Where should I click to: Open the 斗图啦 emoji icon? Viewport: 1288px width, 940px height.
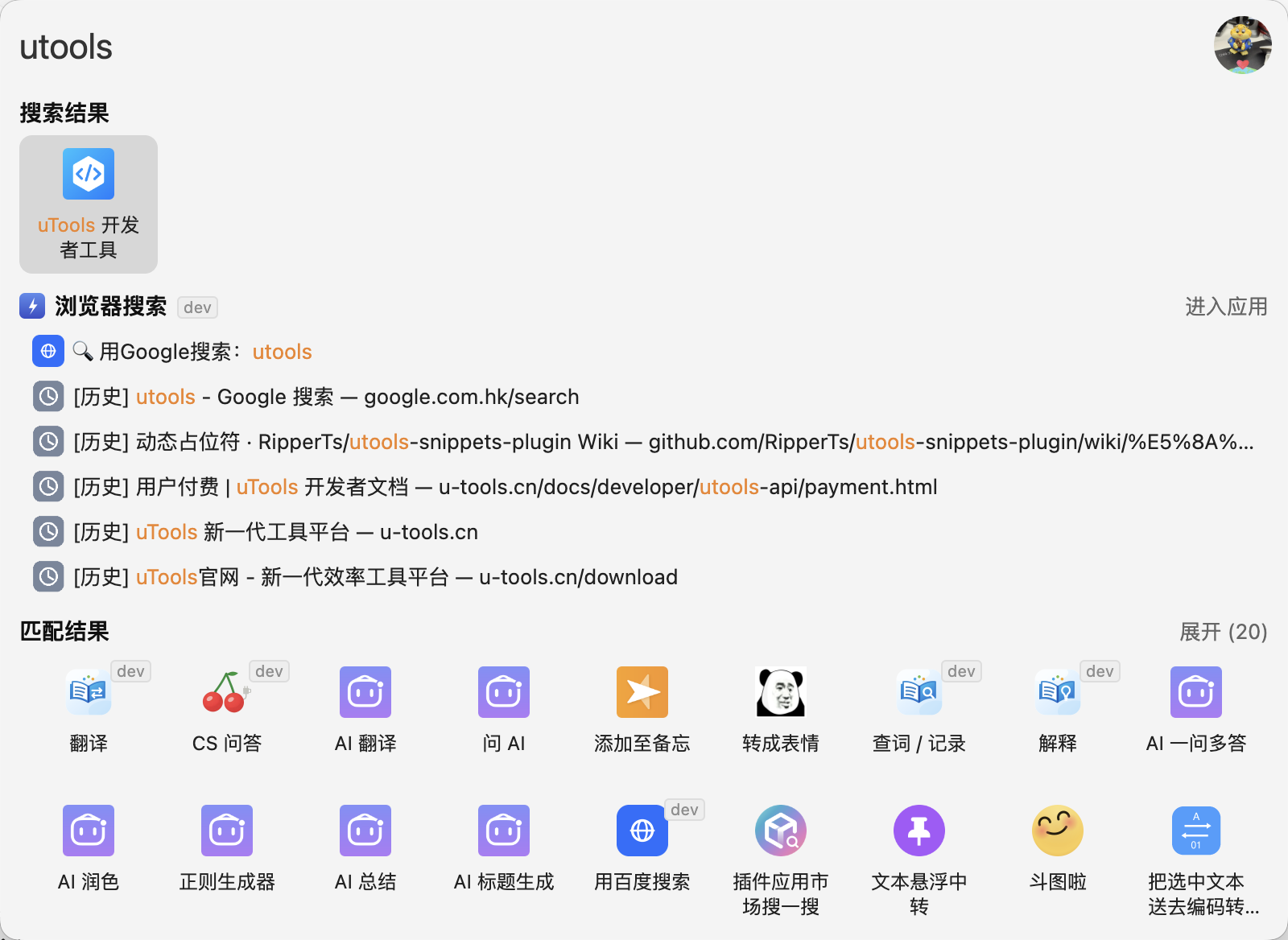coord(1058,831)
